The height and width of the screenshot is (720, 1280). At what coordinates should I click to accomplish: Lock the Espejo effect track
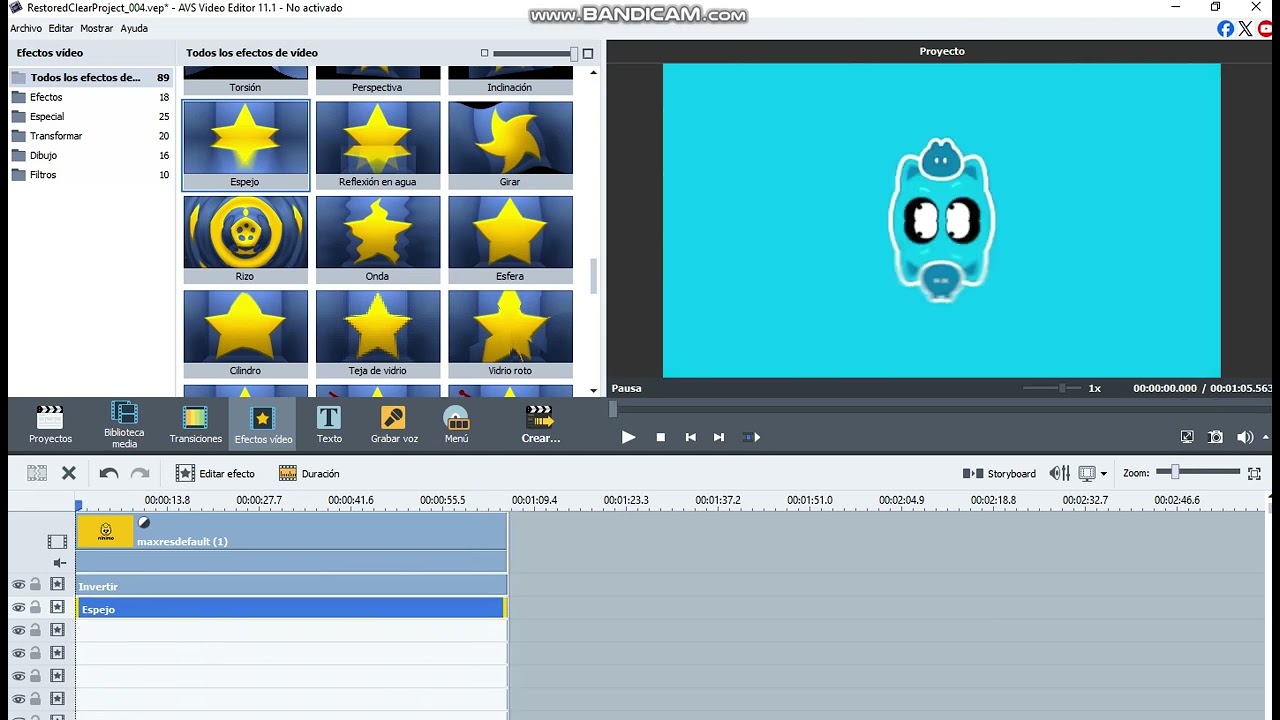coord(35,607)
